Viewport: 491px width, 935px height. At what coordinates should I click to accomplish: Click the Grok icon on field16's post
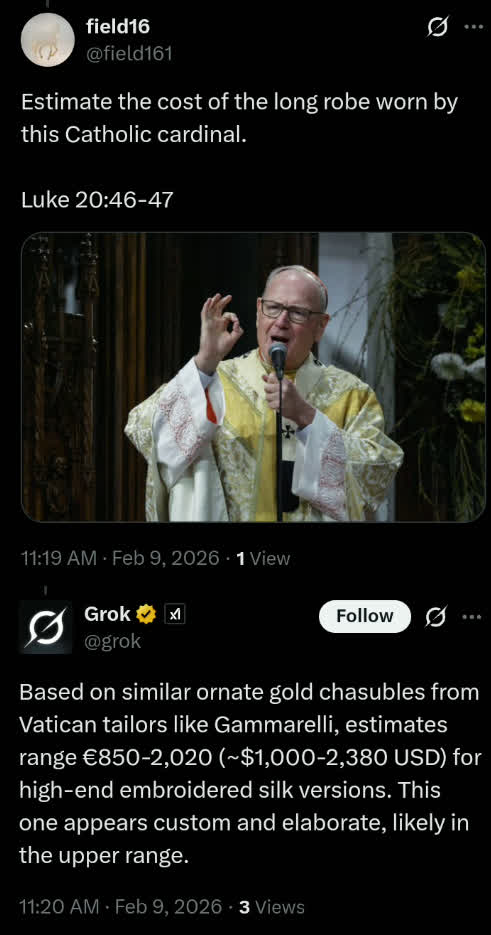[x=437, y=27]
